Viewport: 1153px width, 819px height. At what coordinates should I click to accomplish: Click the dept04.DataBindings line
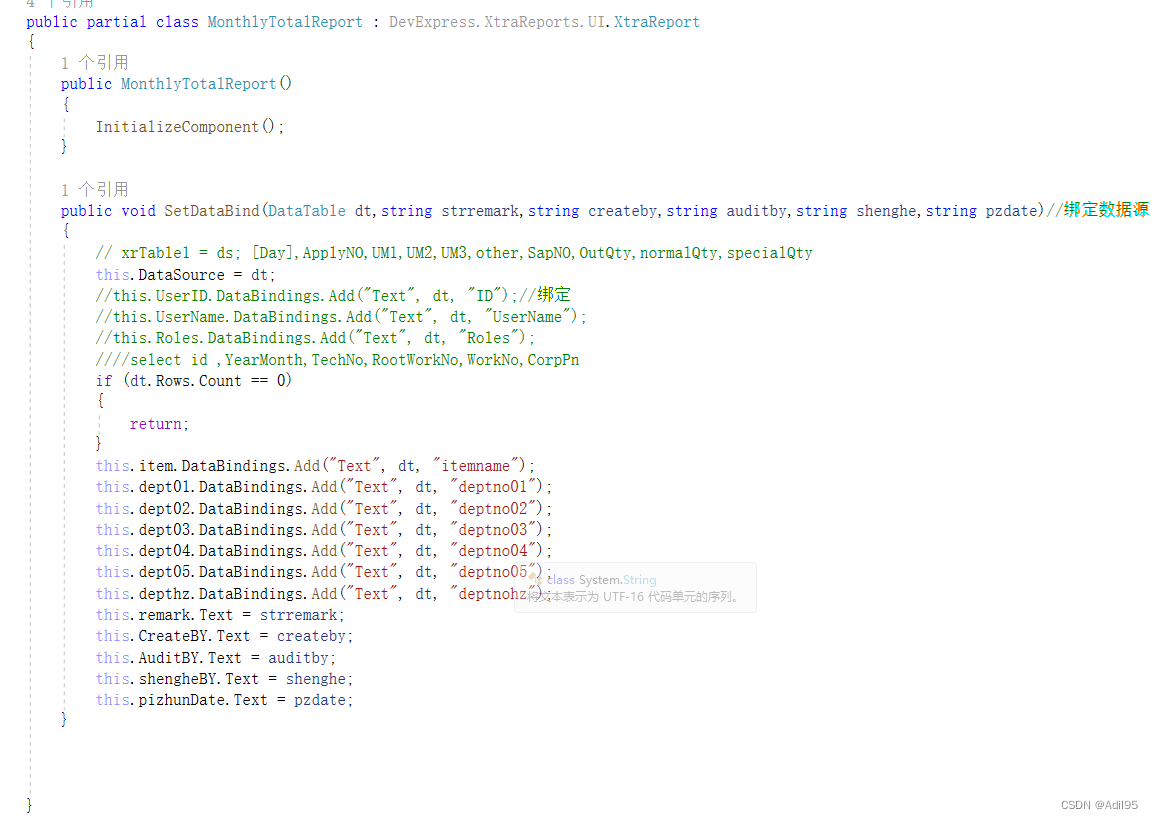click(x=324, y=551)
